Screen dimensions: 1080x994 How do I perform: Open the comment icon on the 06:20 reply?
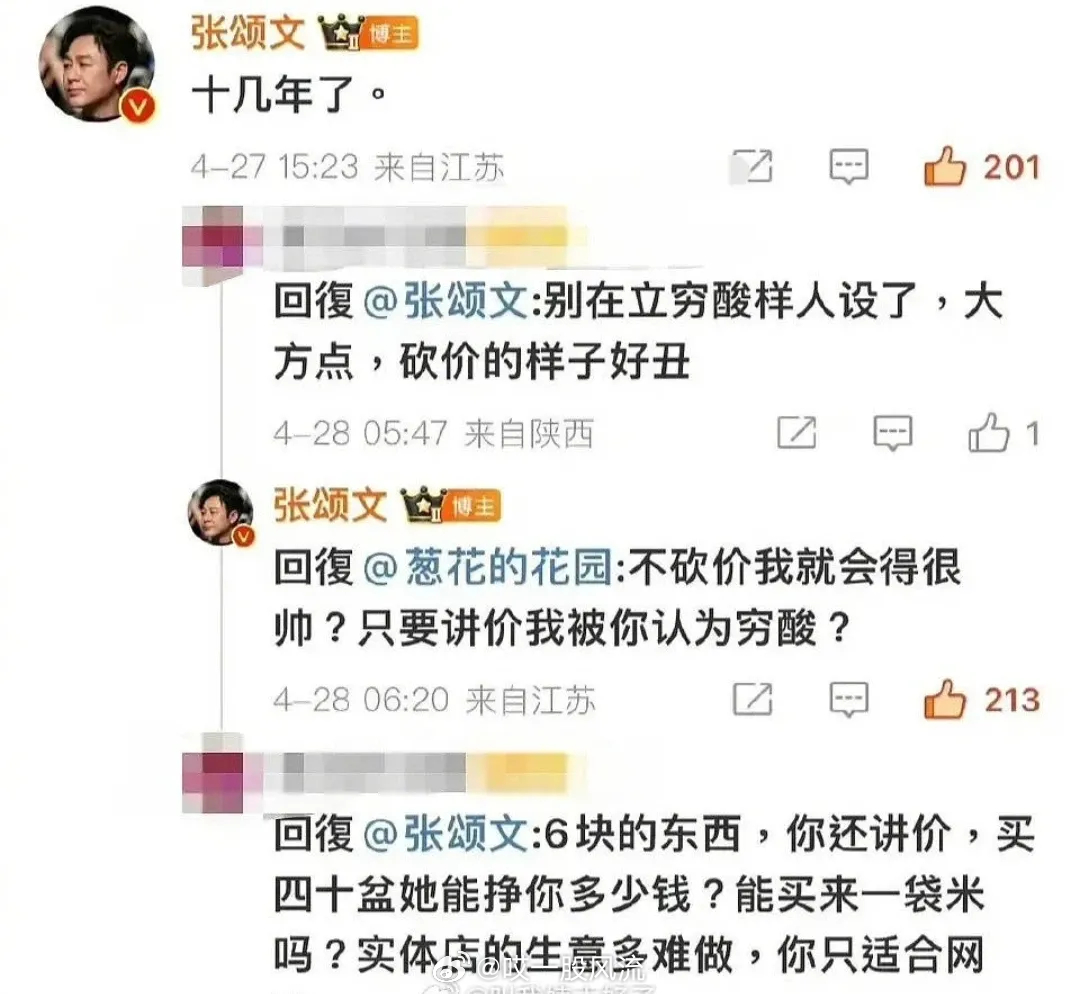coord(849,700)
